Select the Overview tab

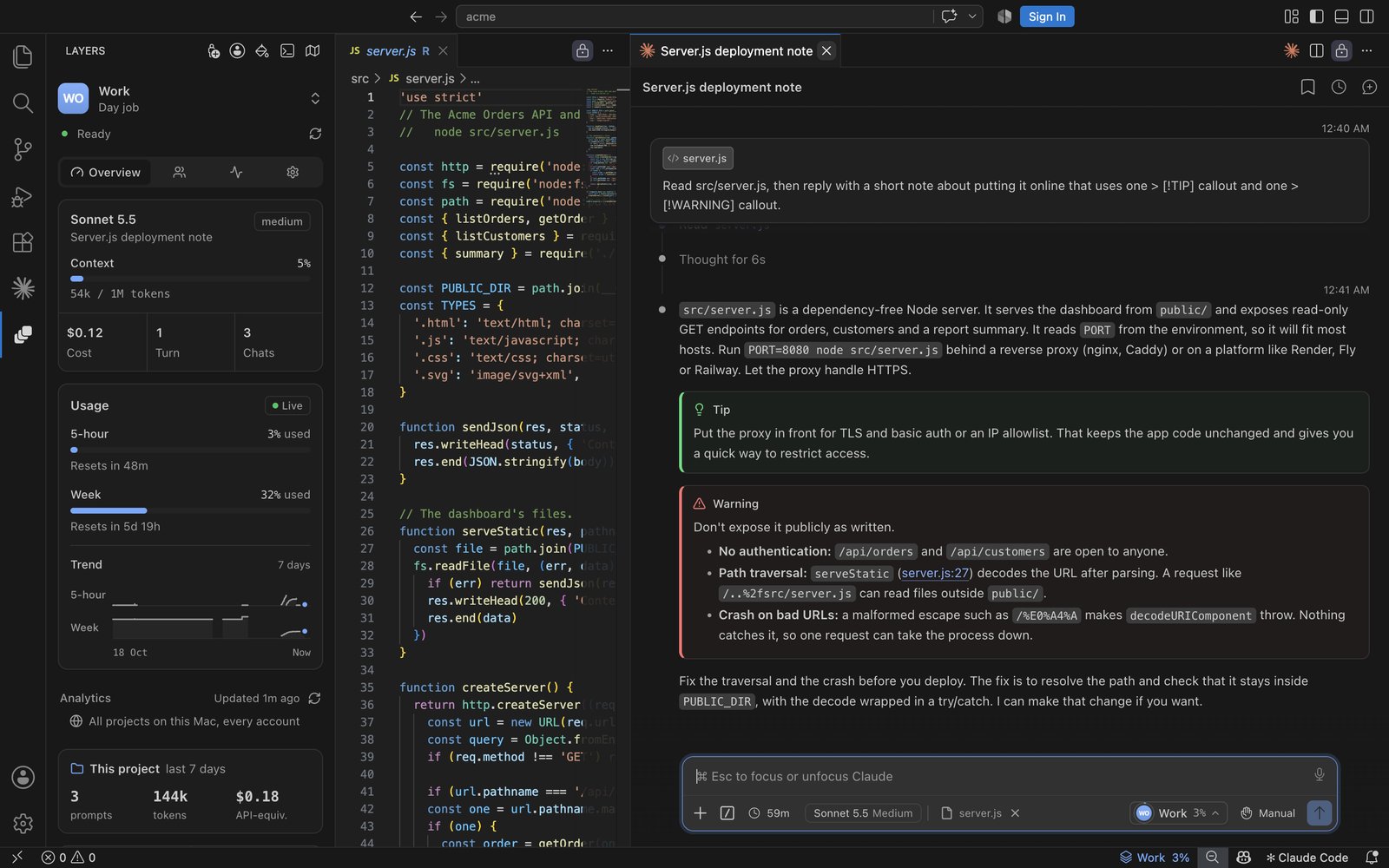pyautogui.click(x=105, y=173)
